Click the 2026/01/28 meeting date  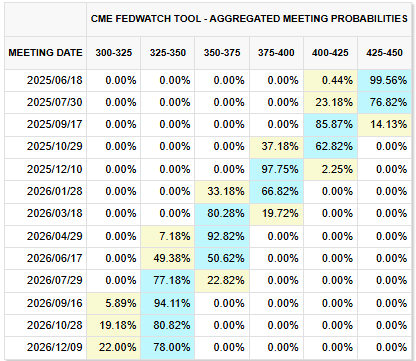55,191
